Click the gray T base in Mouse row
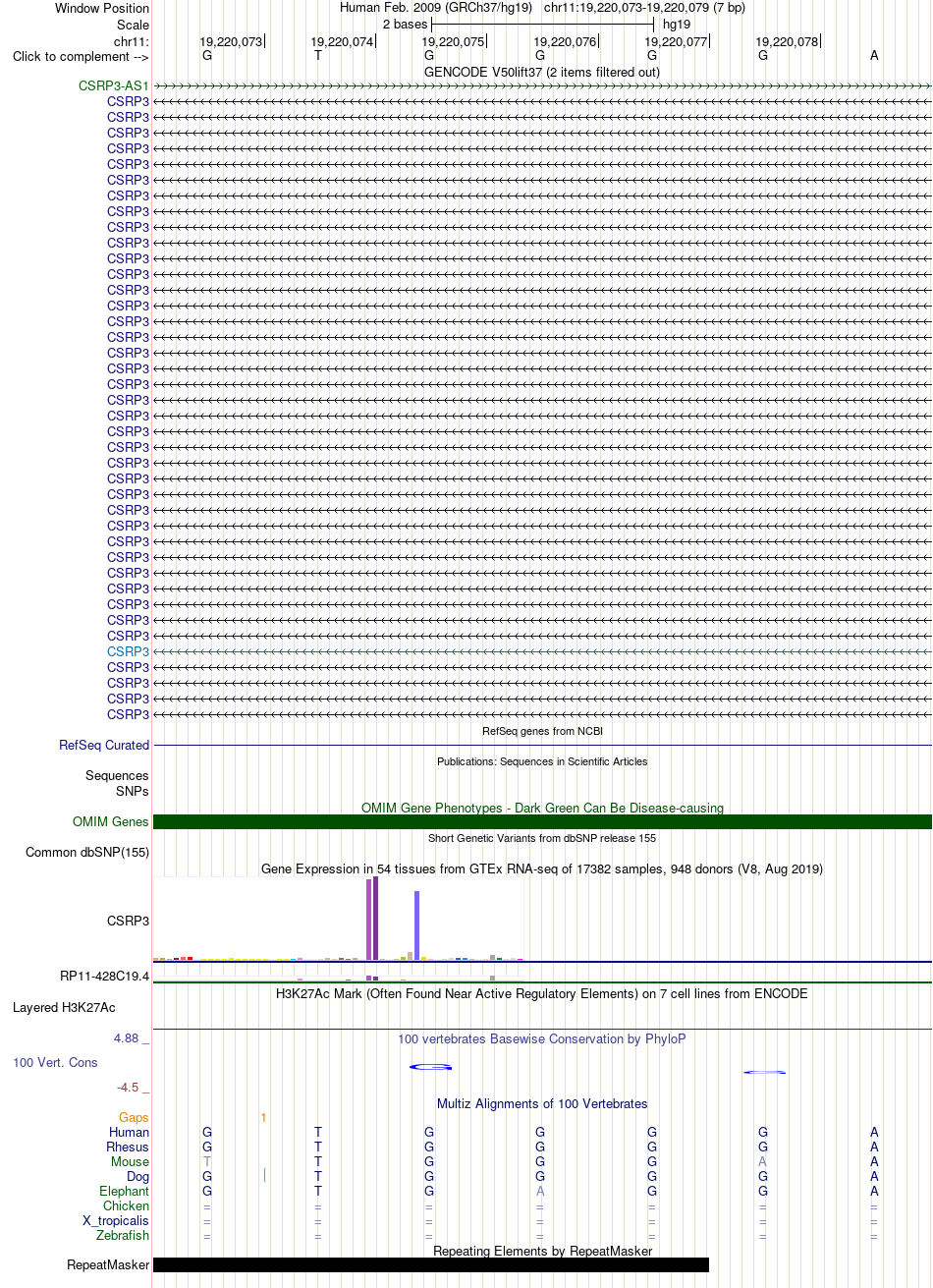The image size is (933, 1288). pos(206,1161)
